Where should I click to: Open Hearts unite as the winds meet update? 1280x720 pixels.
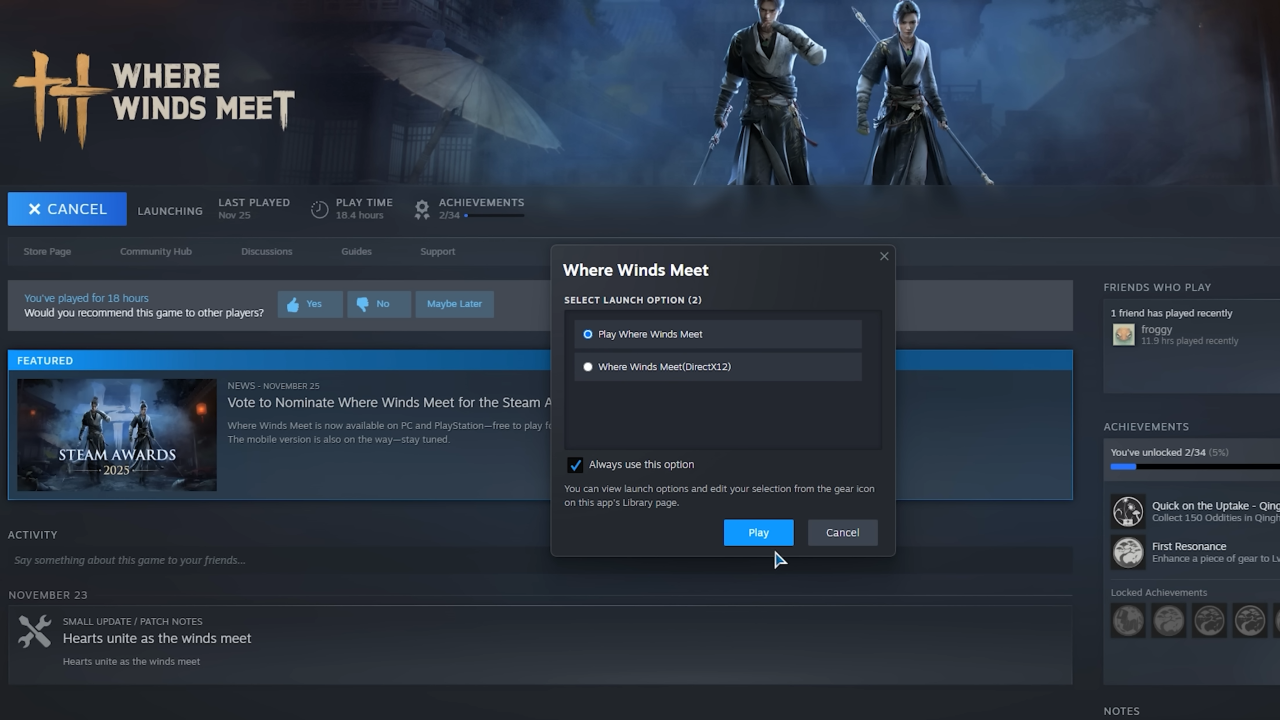[157, 639]
